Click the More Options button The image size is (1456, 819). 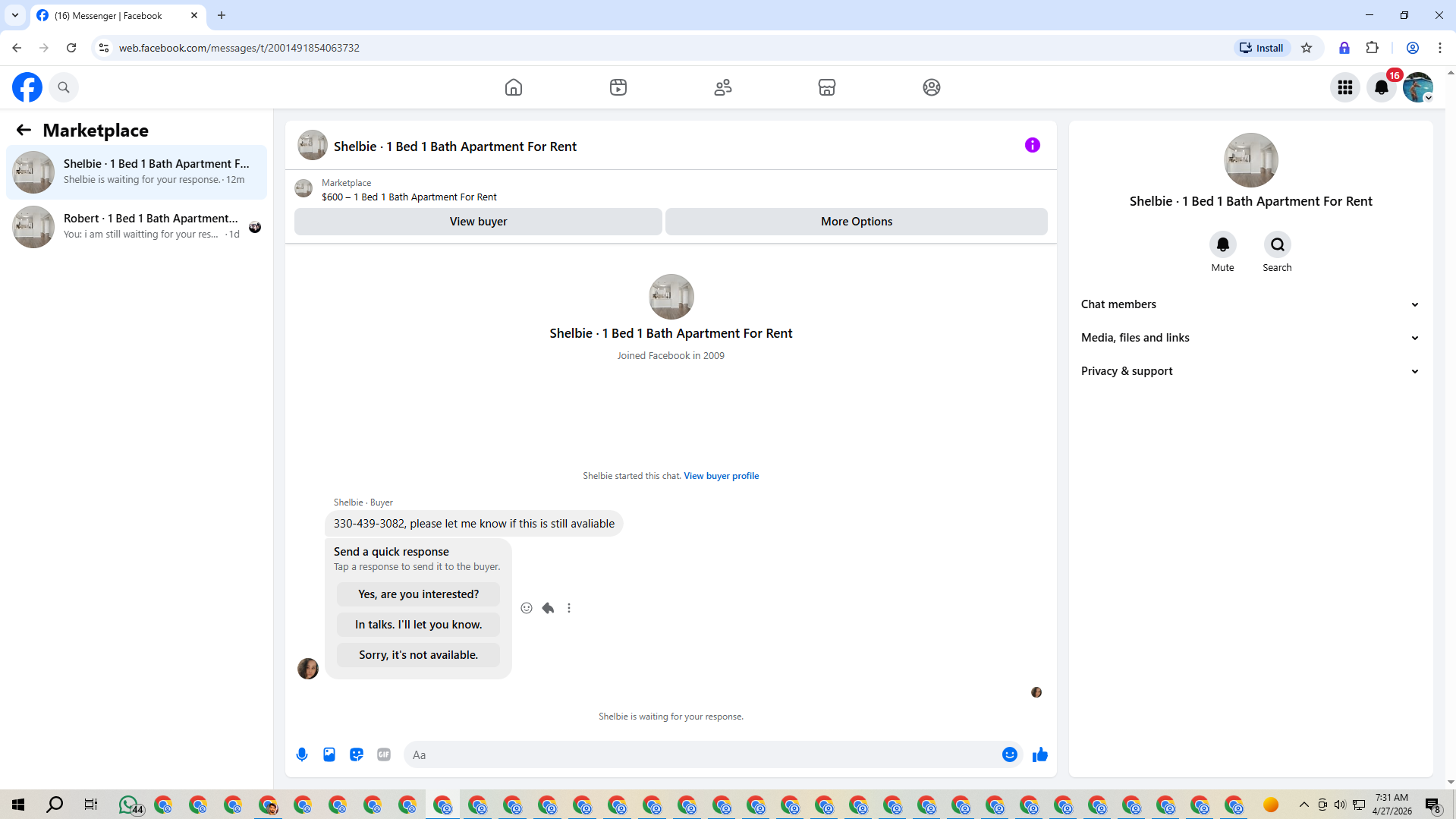857,222
